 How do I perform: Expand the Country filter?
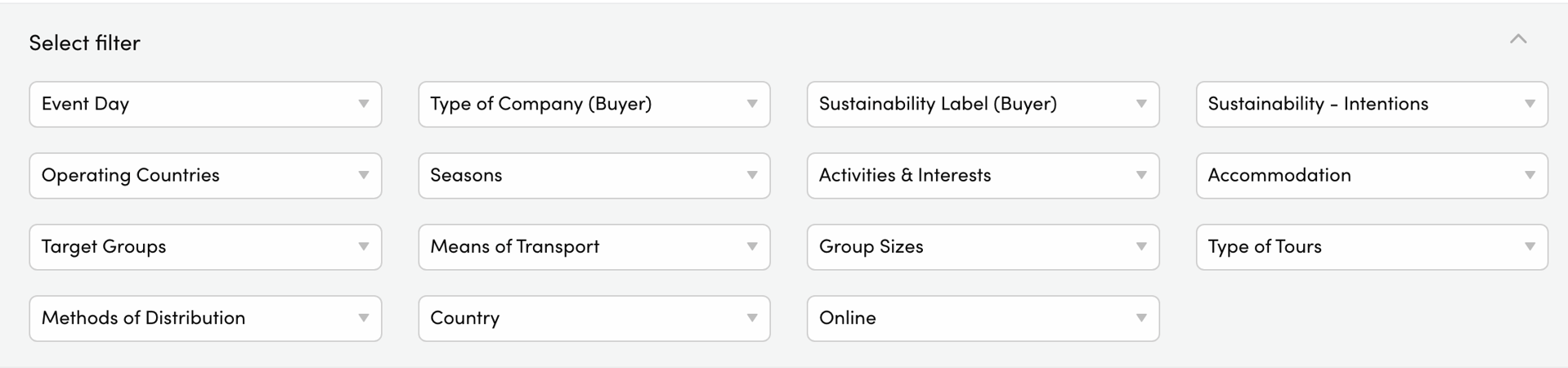point(594,318)
